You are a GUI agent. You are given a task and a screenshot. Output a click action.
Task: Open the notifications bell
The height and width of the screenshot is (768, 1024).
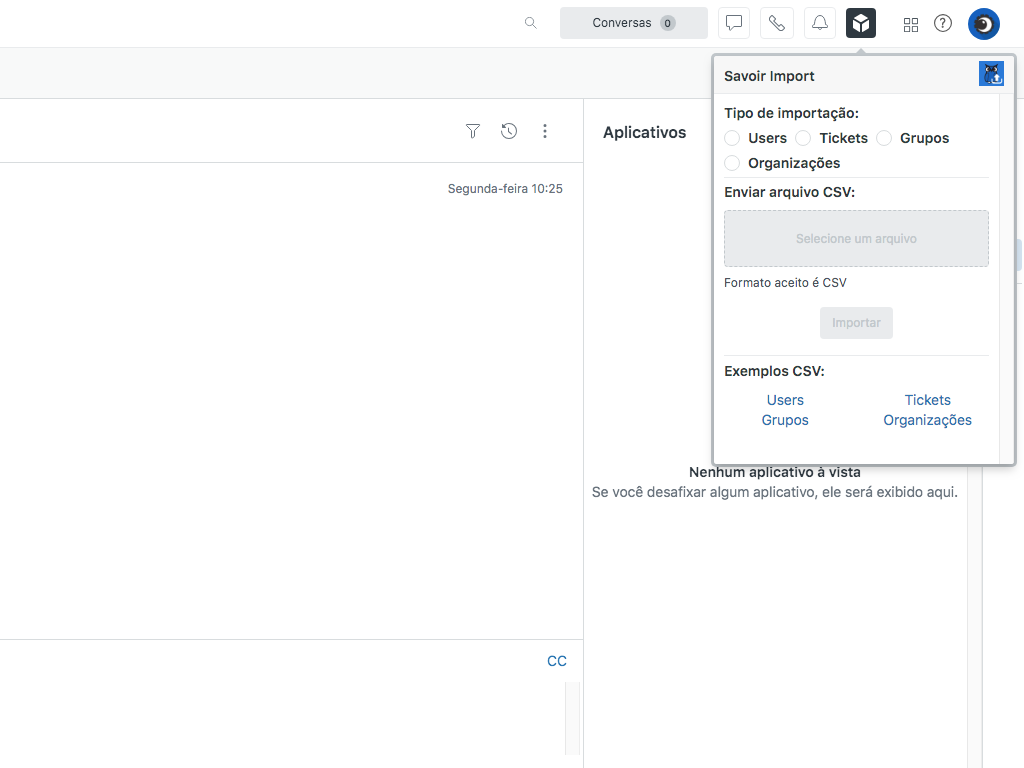point(820,23)
